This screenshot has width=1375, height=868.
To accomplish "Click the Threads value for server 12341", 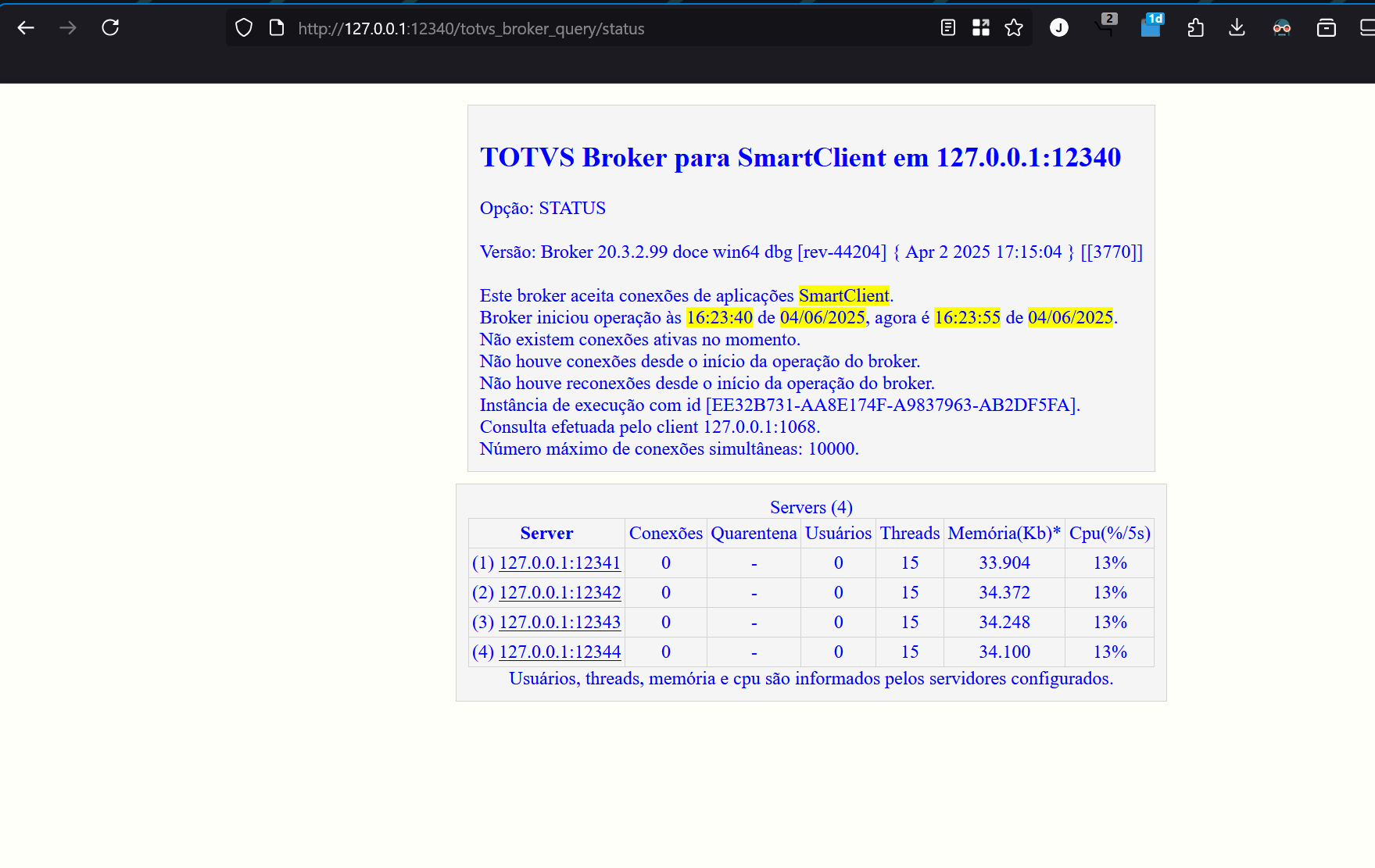I will [x=910, y=563].
